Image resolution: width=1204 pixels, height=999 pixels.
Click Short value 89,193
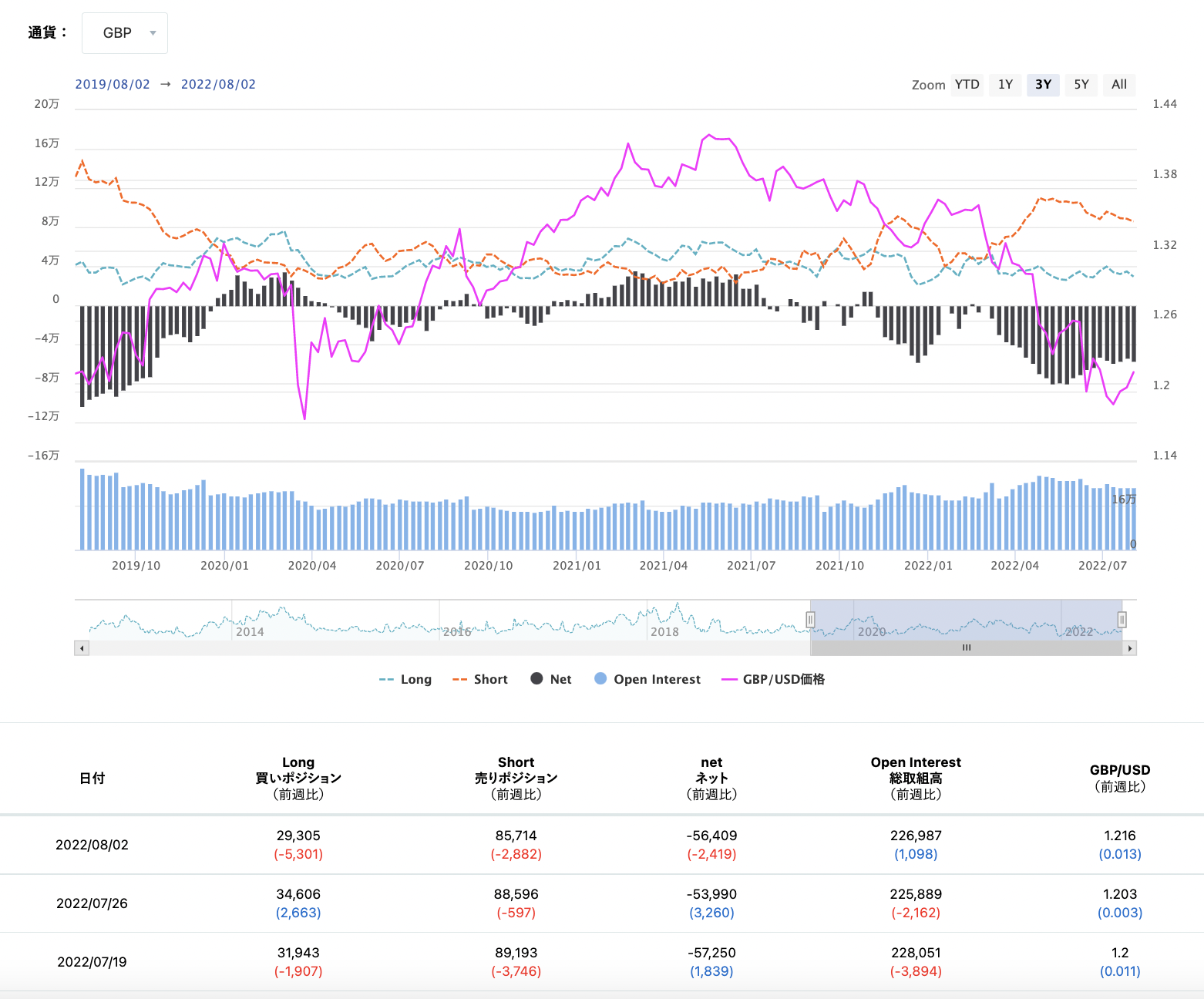516,953
